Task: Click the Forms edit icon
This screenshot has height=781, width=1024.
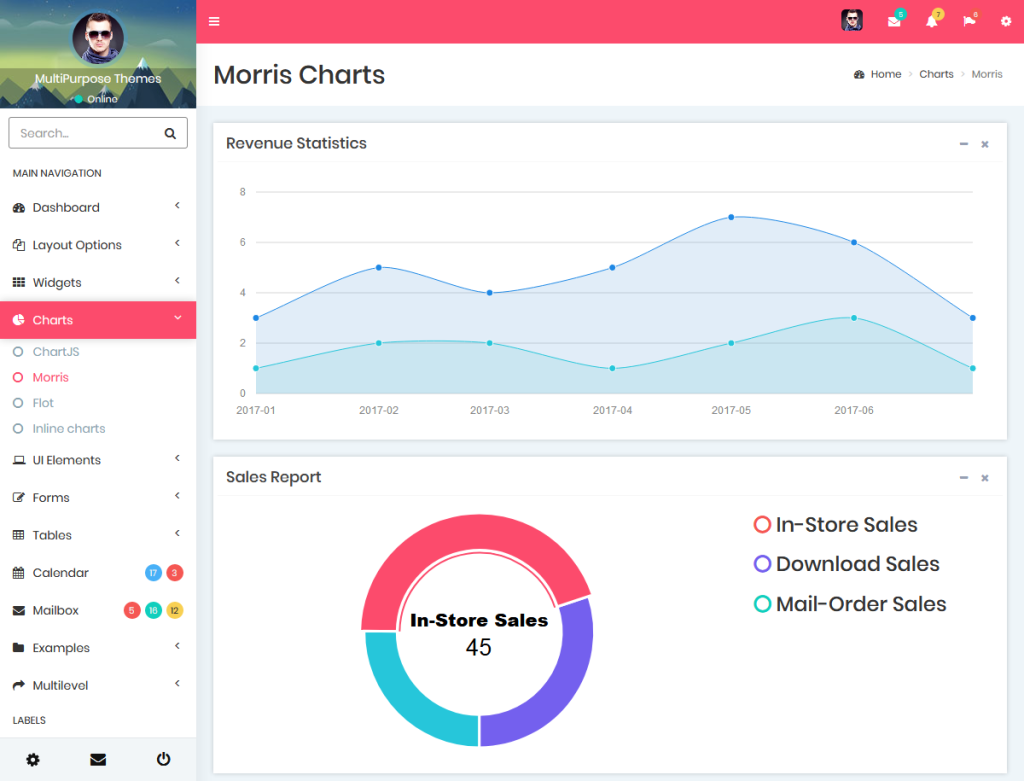Action: [19, 498]
